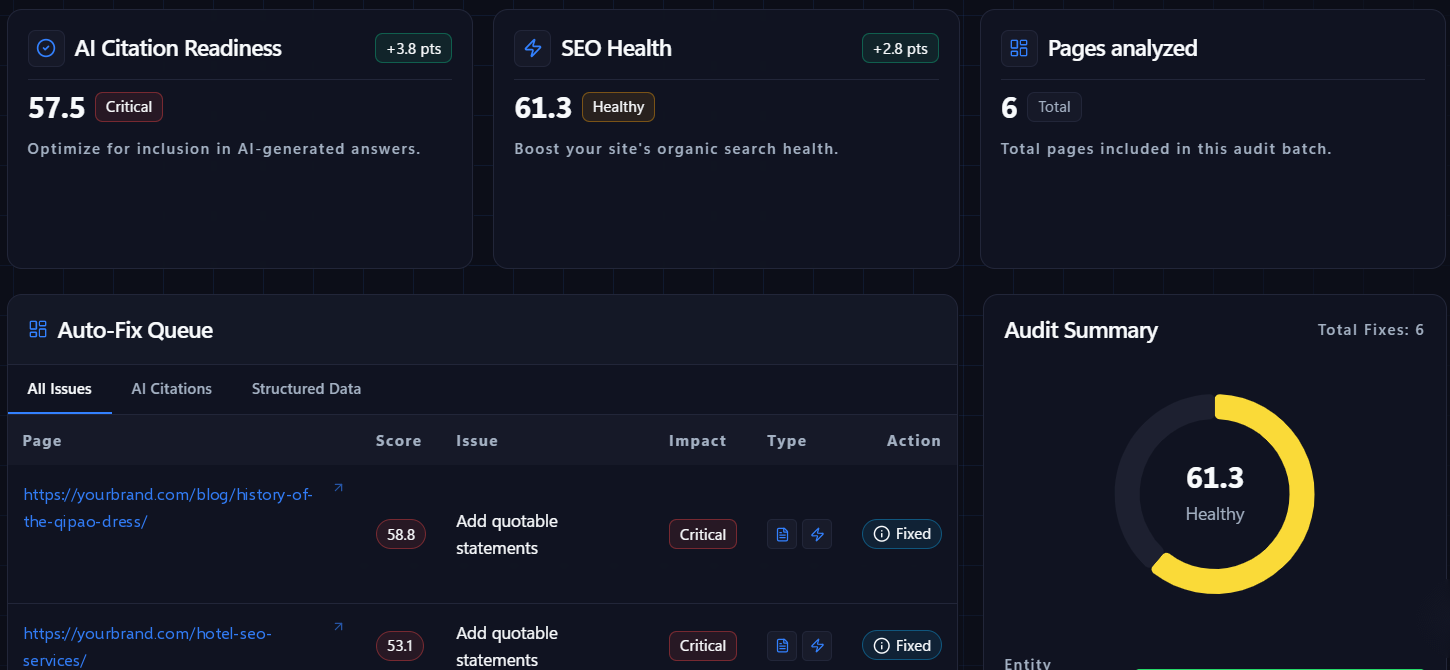Click 'Optimize for inclusion in AI-generated answers' text
The height and width of the screenshot is (670, 1450).
[224, 149]
